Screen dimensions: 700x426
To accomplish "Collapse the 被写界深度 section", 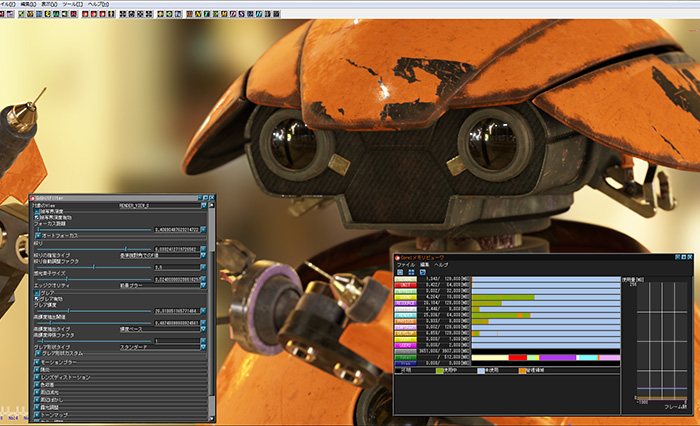I will pos(37,212).
